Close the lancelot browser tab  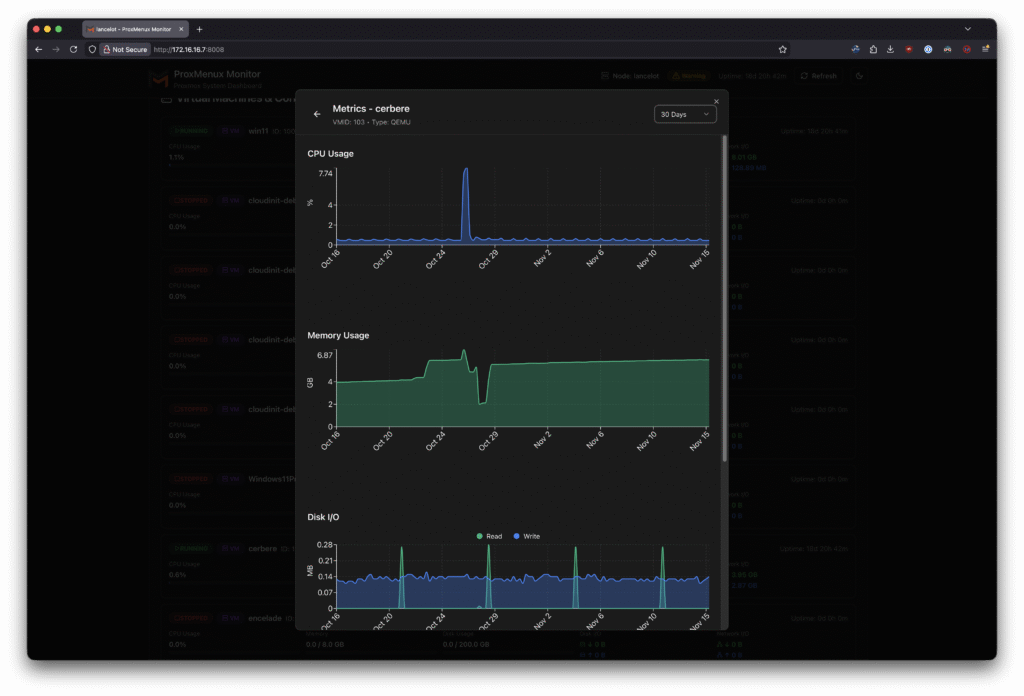coord(181,29)
